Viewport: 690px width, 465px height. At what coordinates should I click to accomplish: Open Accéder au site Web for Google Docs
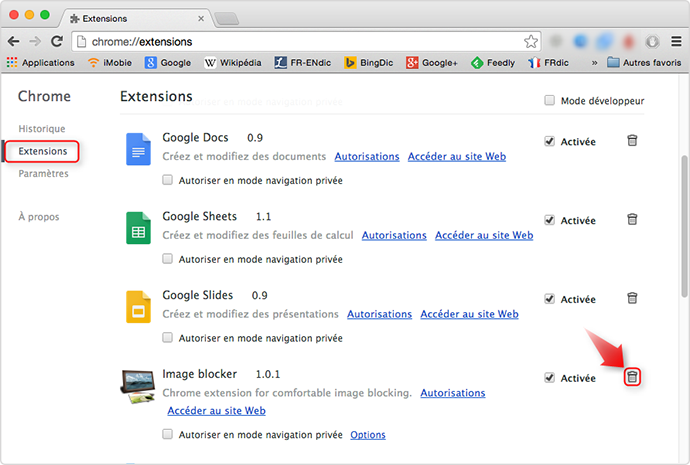457,157
